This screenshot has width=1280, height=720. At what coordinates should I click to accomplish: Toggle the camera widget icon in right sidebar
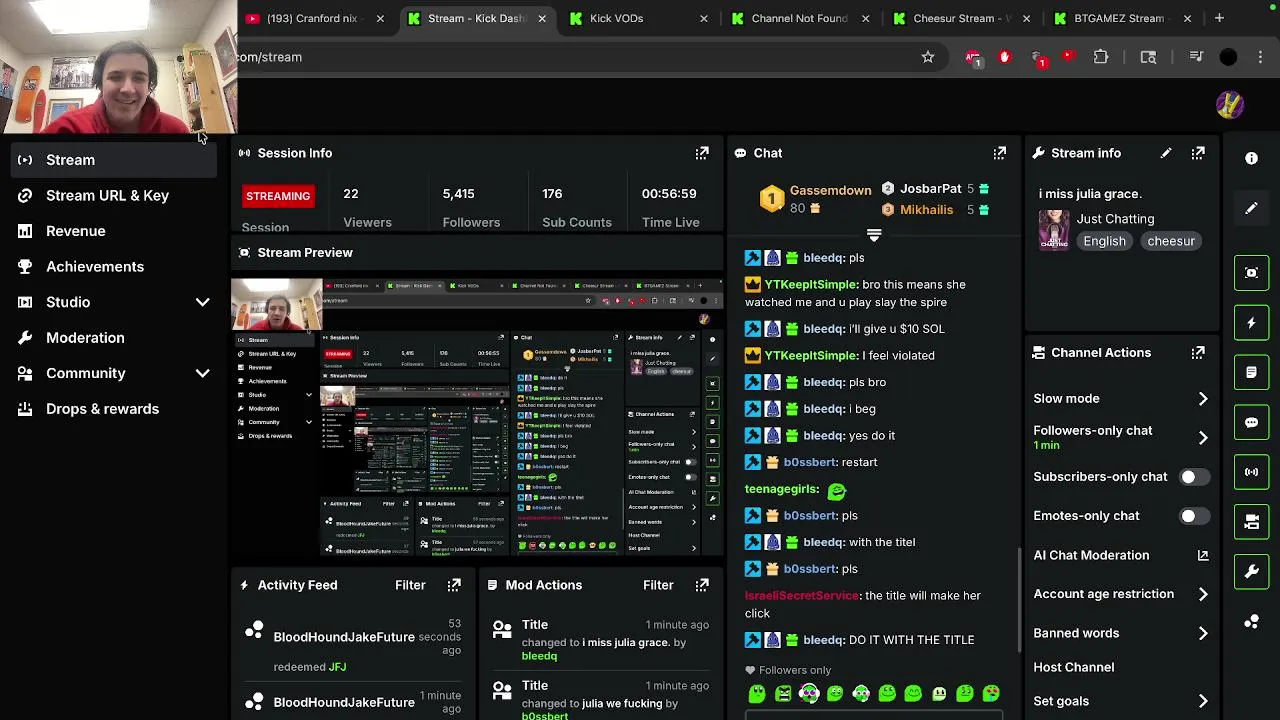point(1251,522)
